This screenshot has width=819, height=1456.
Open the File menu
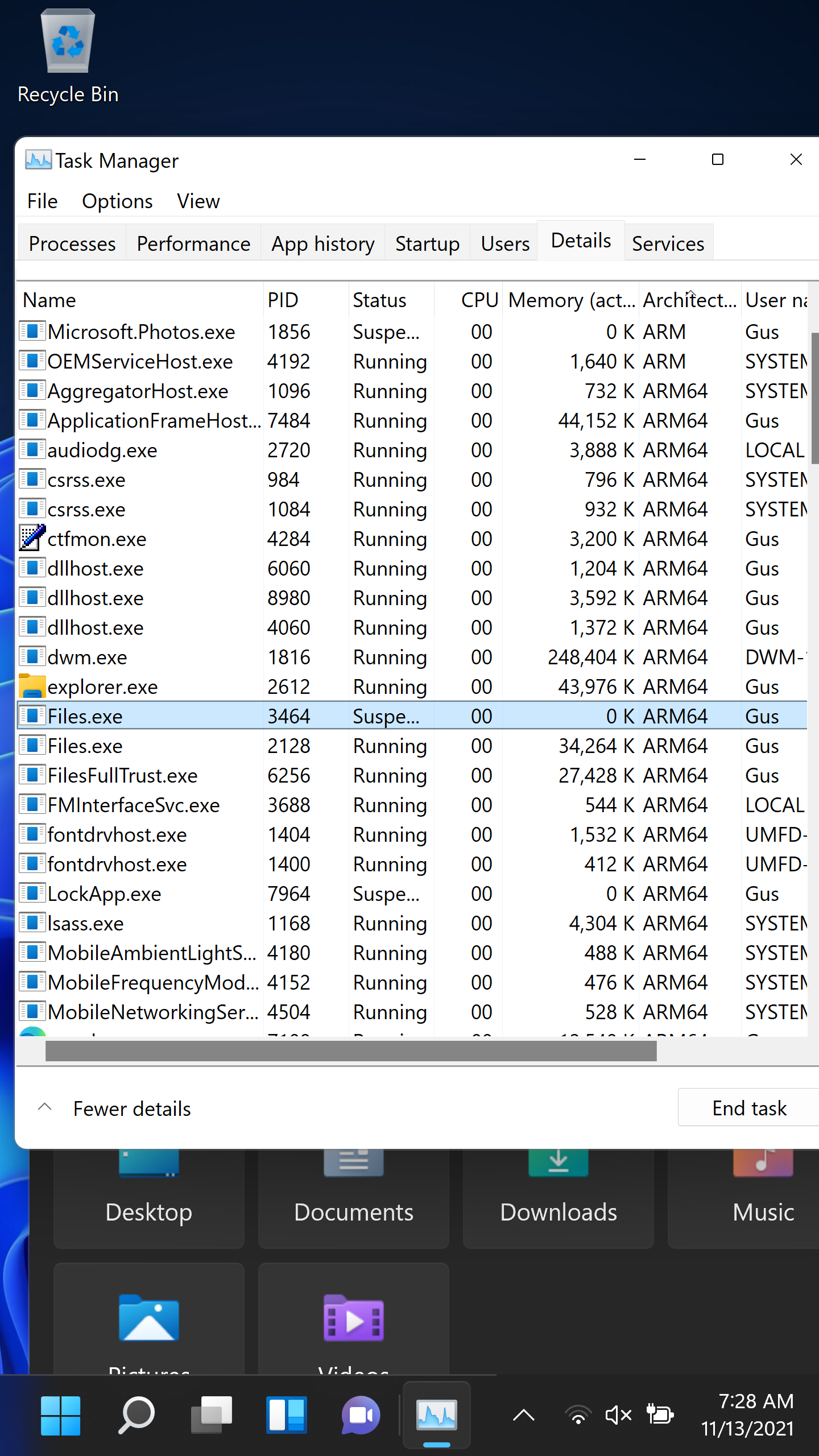[42, 201]
